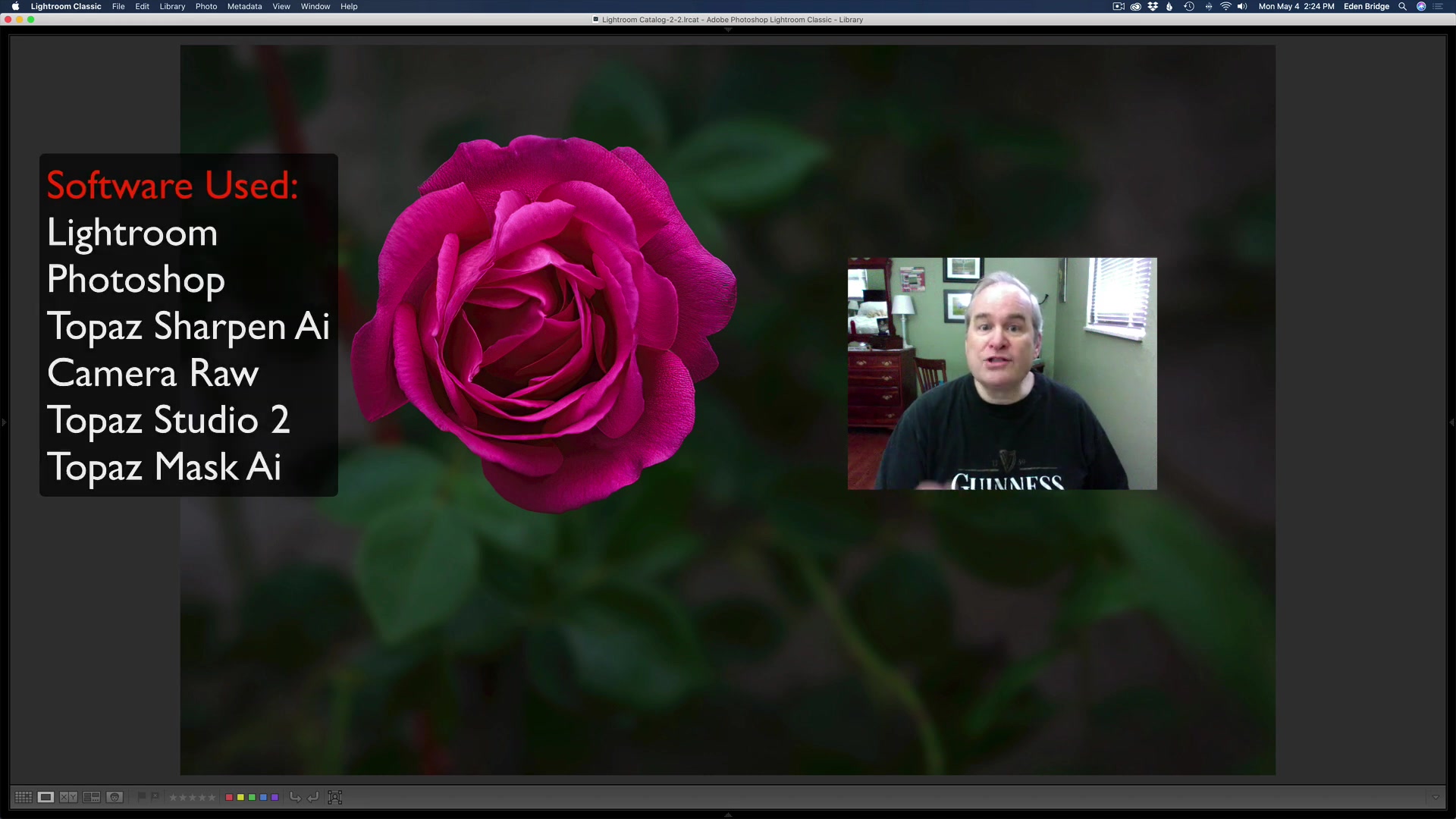Rotate photo counter-clockwise arrow icon
The image size is (1456, 819).
point(296,797)
